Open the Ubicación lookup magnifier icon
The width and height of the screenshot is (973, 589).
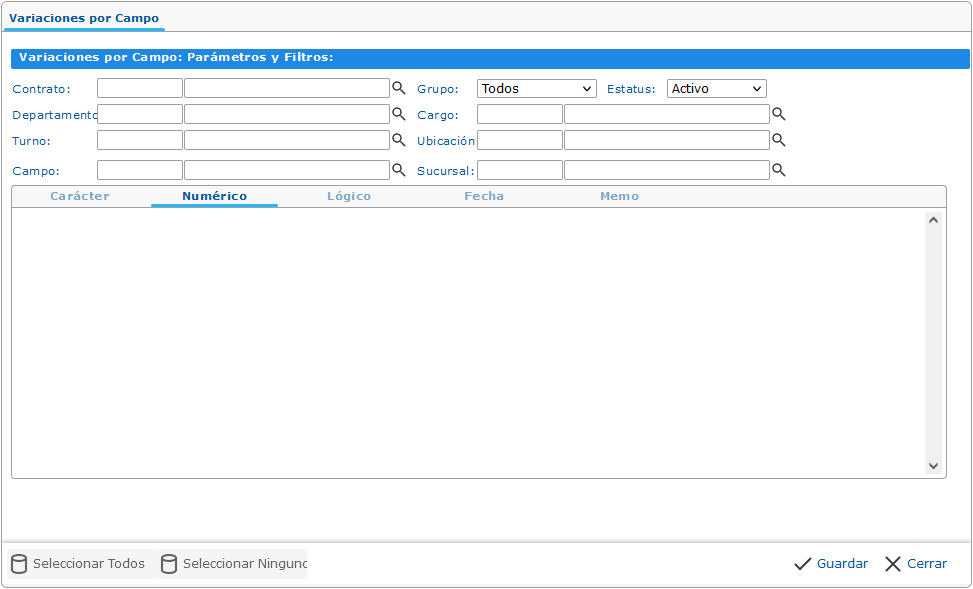778,140
